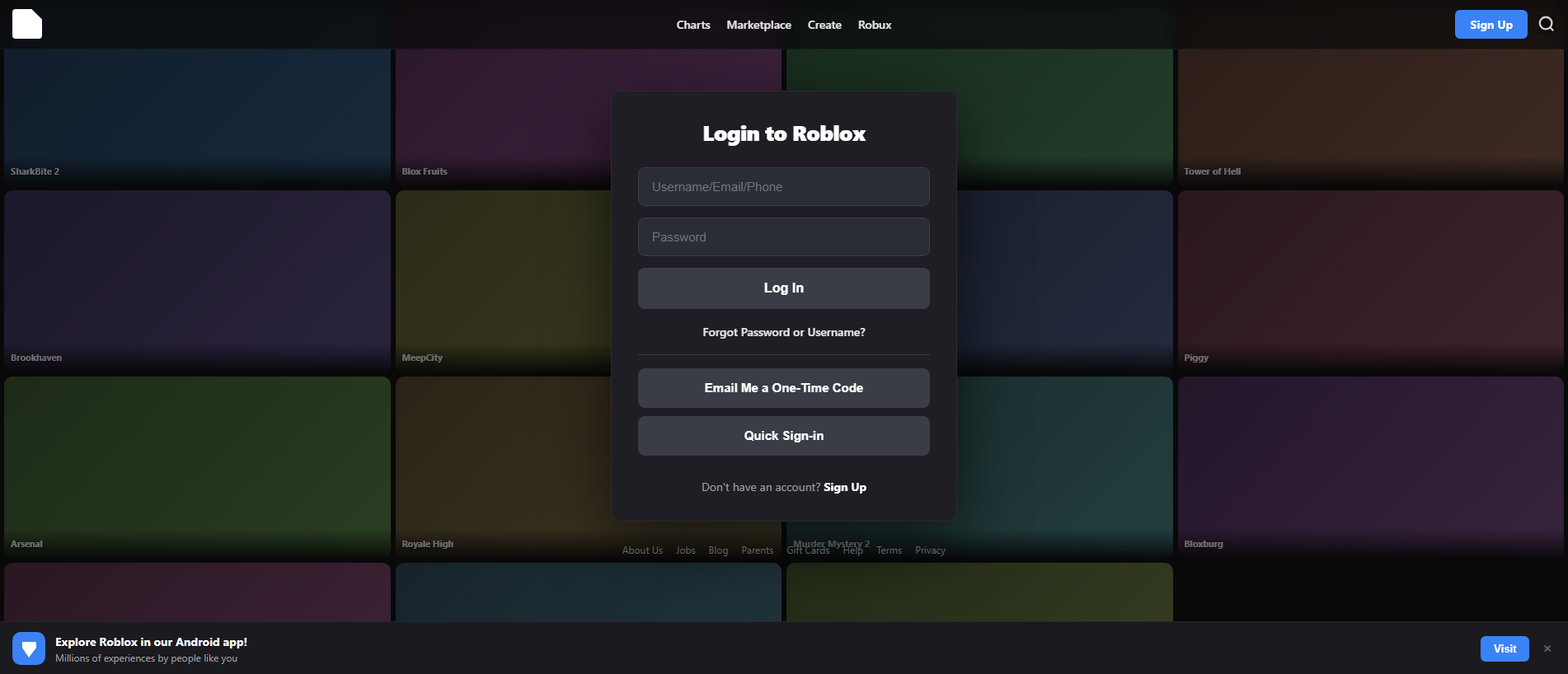
Task: Open the Robux menu item
Action: click(875, 25)
